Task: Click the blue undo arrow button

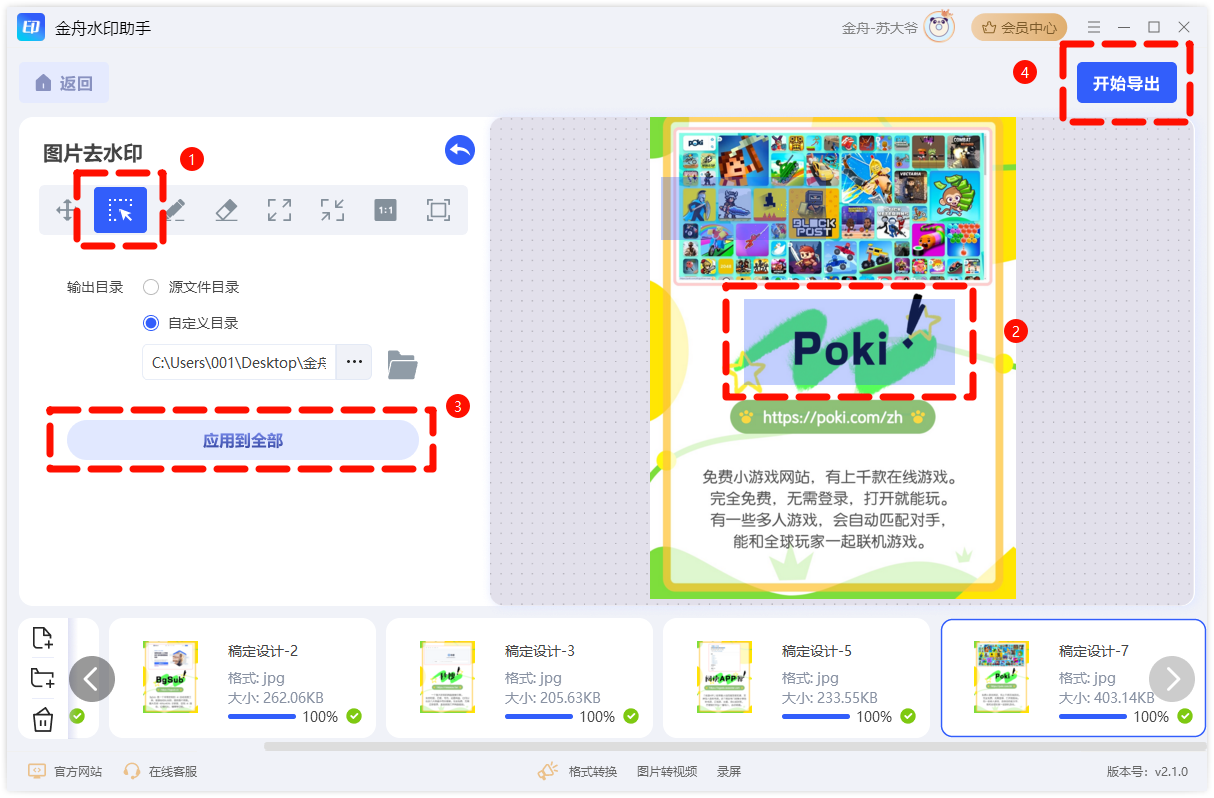Action: [x=460, y=150]
